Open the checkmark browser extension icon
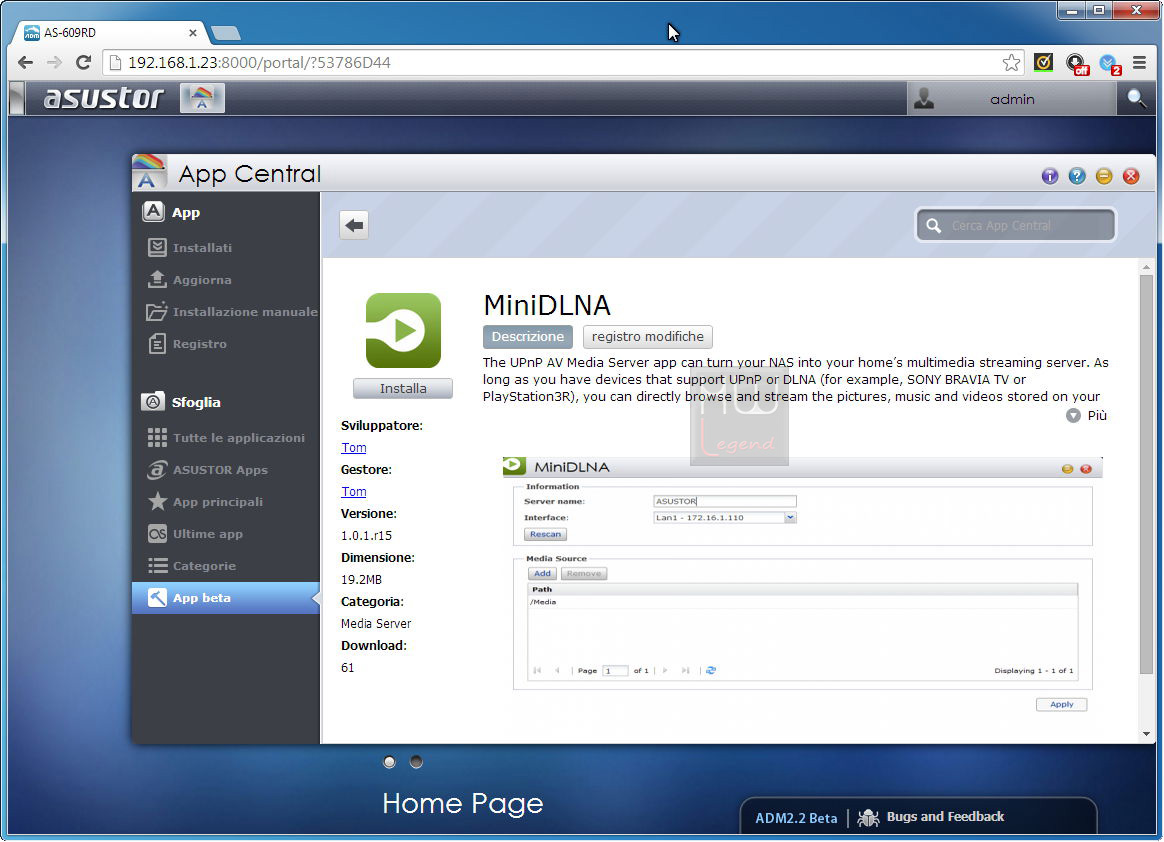Screen dimensions: 1164x842 [x=1043, y=62]
